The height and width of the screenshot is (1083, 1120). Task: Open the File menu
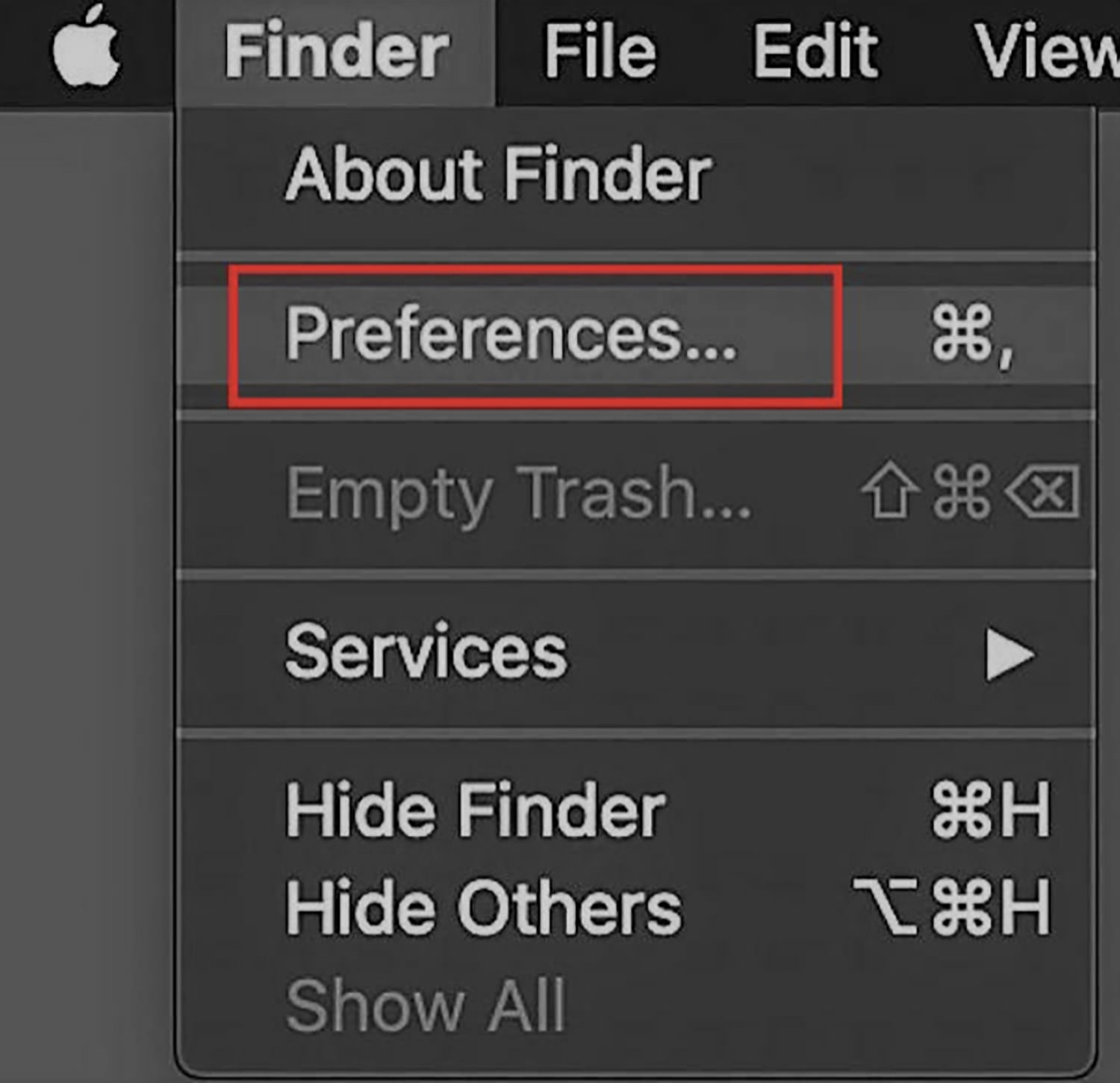tap(600, 51)
